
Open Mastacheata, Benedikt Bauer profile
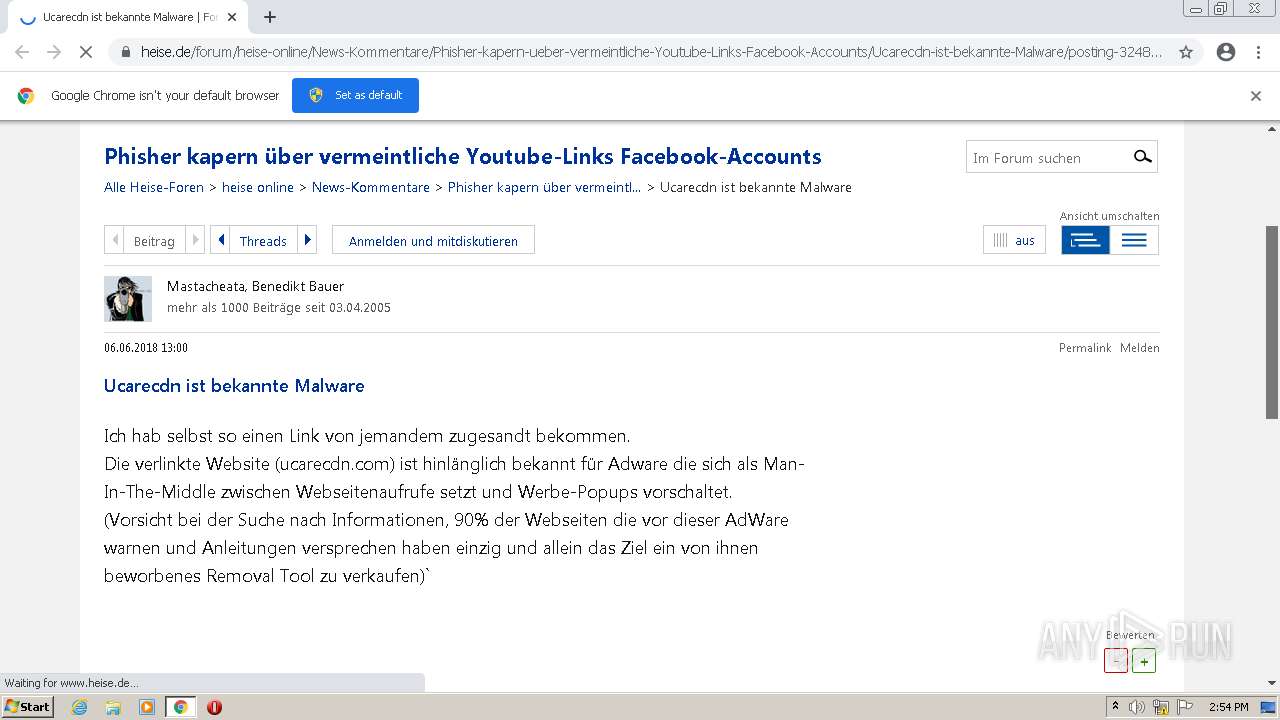pos(255,286)
